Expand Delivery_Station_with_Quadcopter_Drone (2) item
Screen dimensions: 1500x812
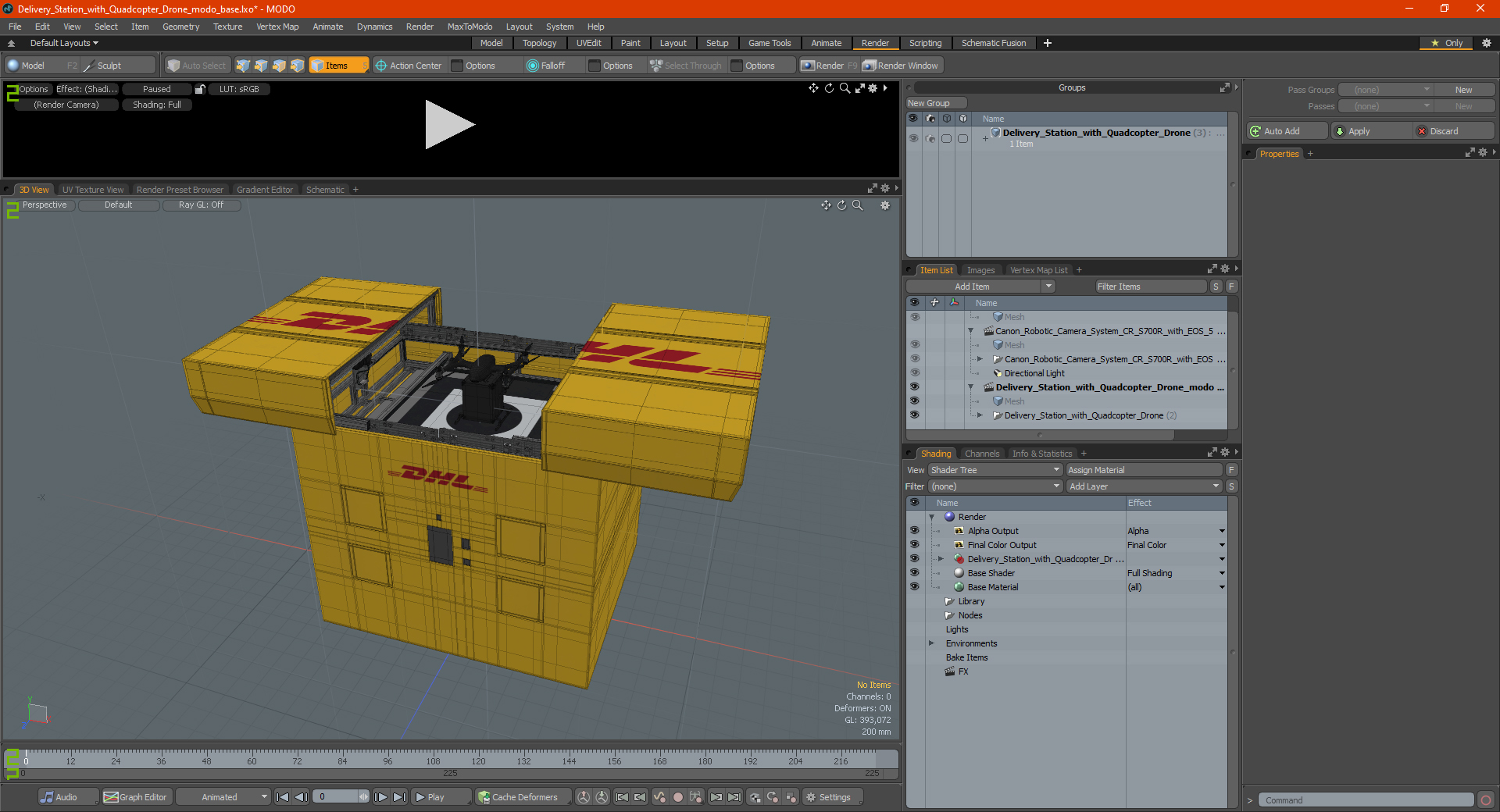click(x=980, y=415)
